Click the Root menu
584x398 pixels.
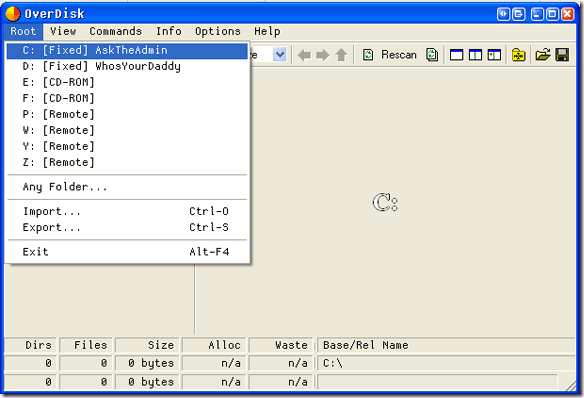click(x=23, y=31)
